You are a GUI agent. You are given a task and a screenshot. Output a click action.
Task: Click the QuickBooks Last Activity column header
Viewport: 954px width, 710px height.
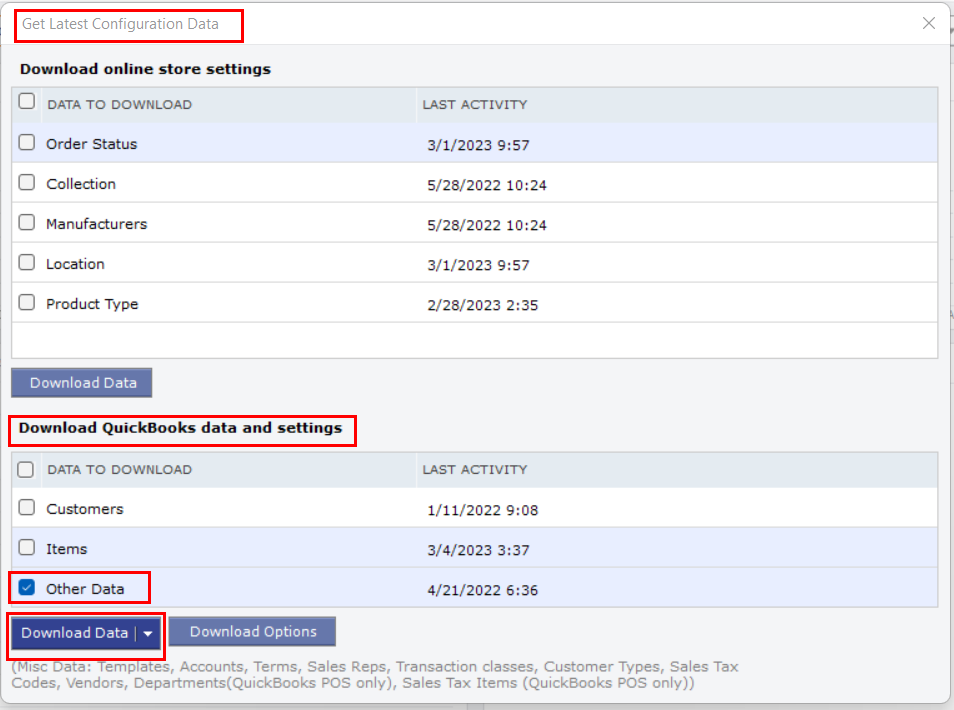[x=474, y=469]
